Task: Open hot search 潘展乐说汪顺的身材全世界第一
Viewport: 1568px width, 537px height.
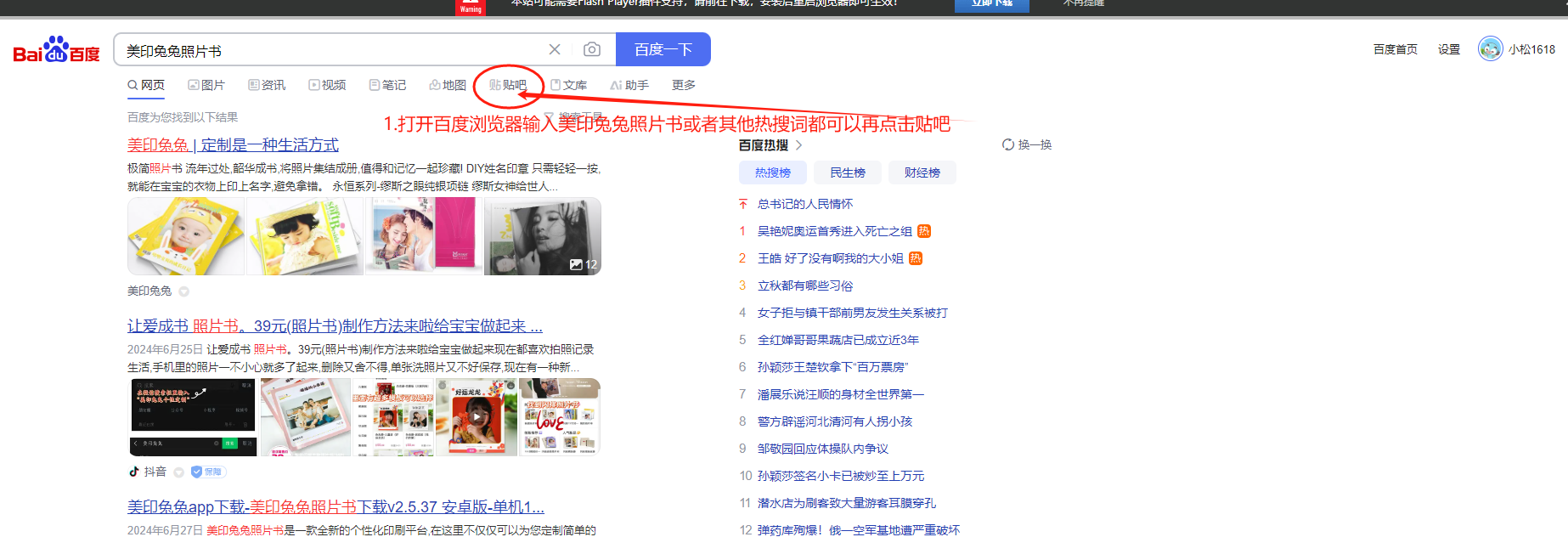Action: click(x=841, y=394)
